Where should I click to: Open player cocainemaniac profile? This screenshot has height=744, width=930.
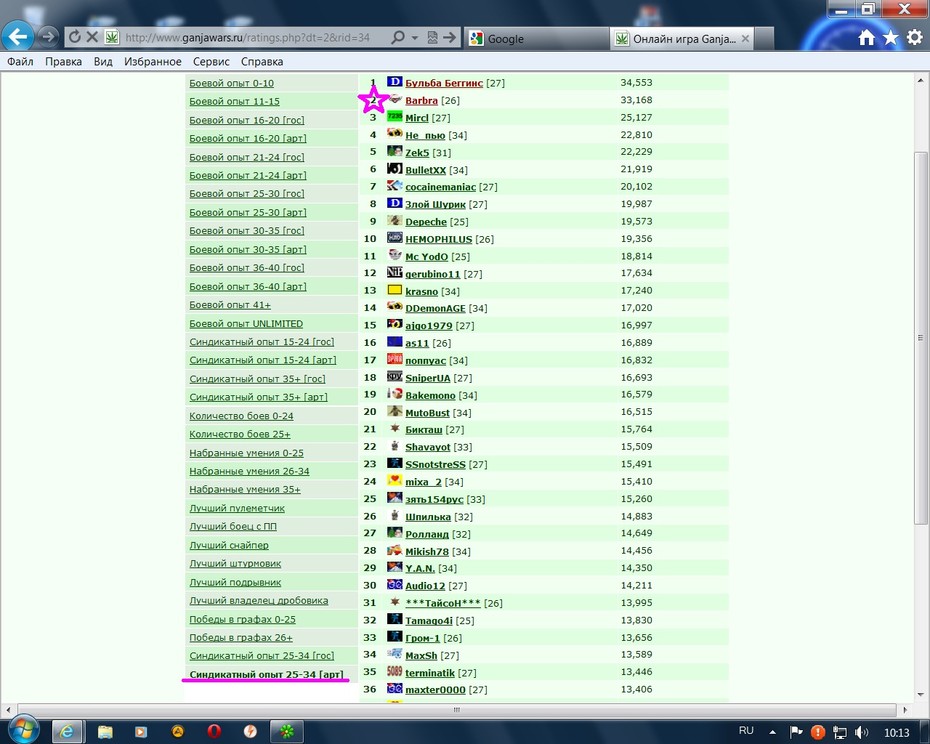pos(440,187)
